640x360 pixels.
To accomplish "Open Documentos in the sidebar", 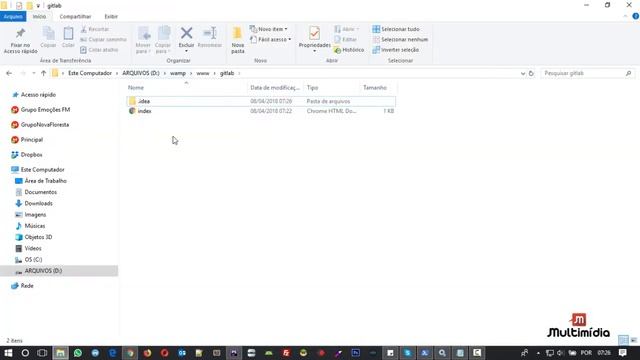I will (40, 192).
